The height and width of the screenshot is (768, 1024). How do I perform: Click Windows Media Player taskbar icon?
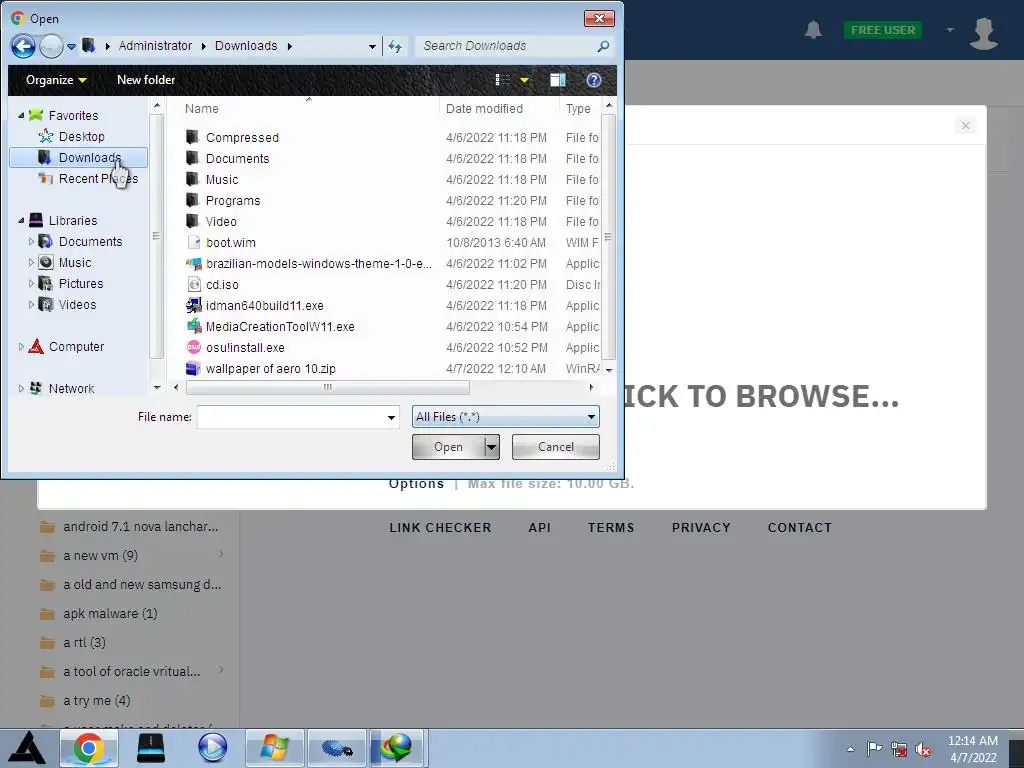pyautogui.click(x=212, y=748)
